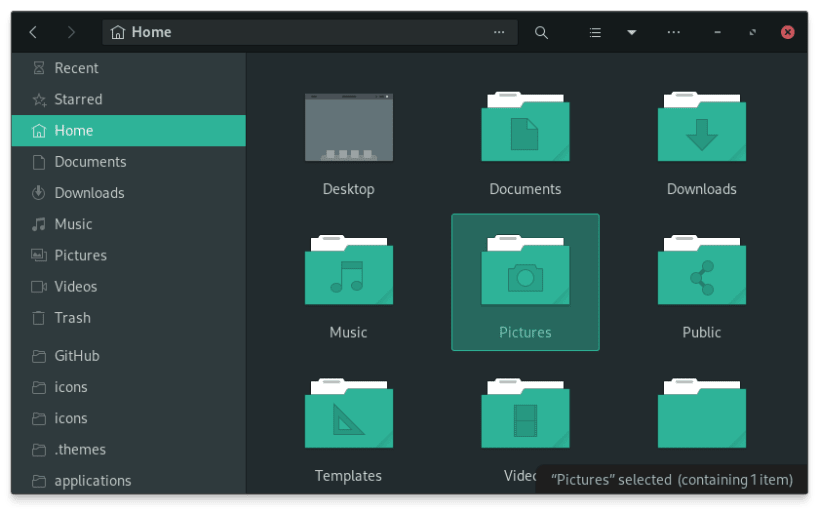Open the .themes bookmark in sidebar

128,449
